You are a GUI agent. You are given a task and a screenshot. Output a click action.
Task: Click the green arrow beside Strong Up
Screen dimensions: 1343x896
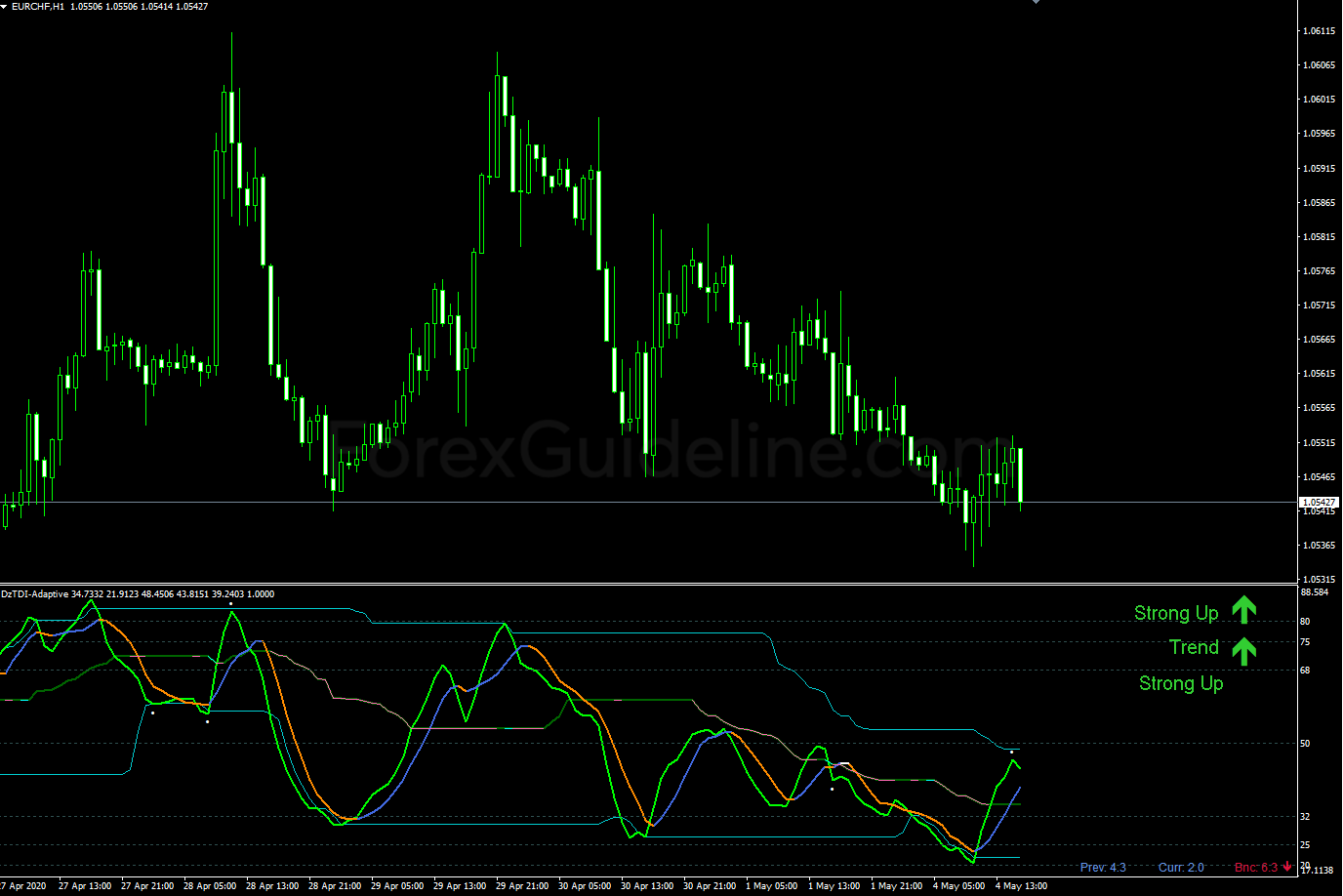pos(1243,610)
